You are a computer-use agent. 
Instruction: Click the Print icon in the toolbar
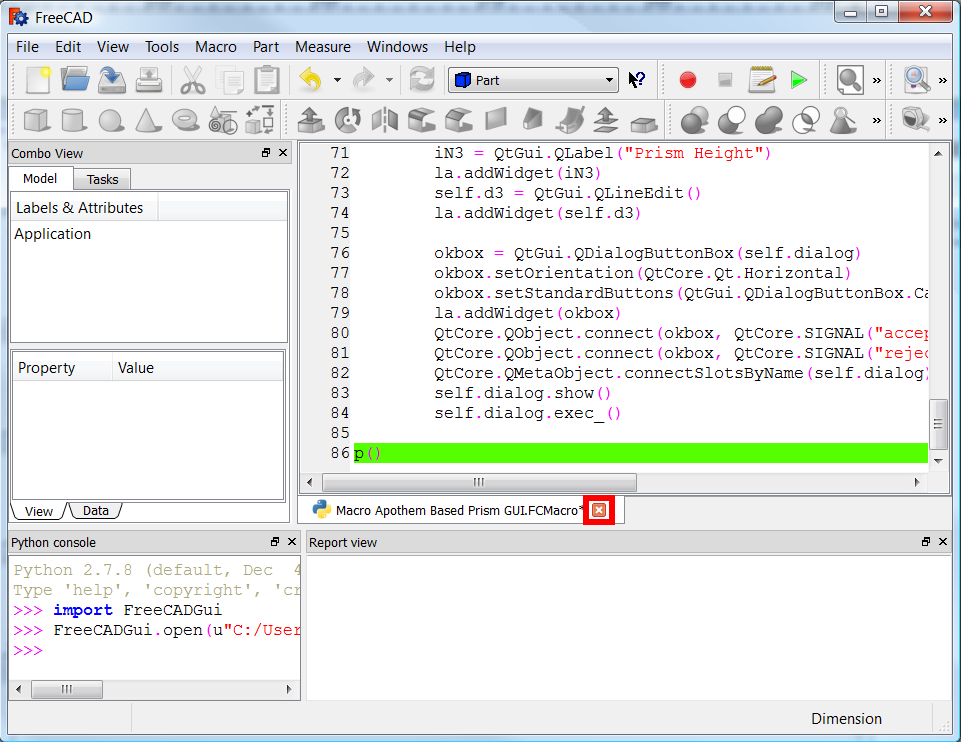149,80
